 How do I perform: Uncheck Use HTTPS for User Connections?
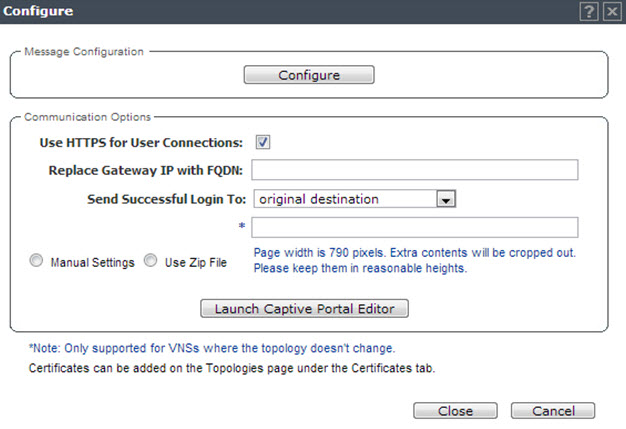[263, 142]
